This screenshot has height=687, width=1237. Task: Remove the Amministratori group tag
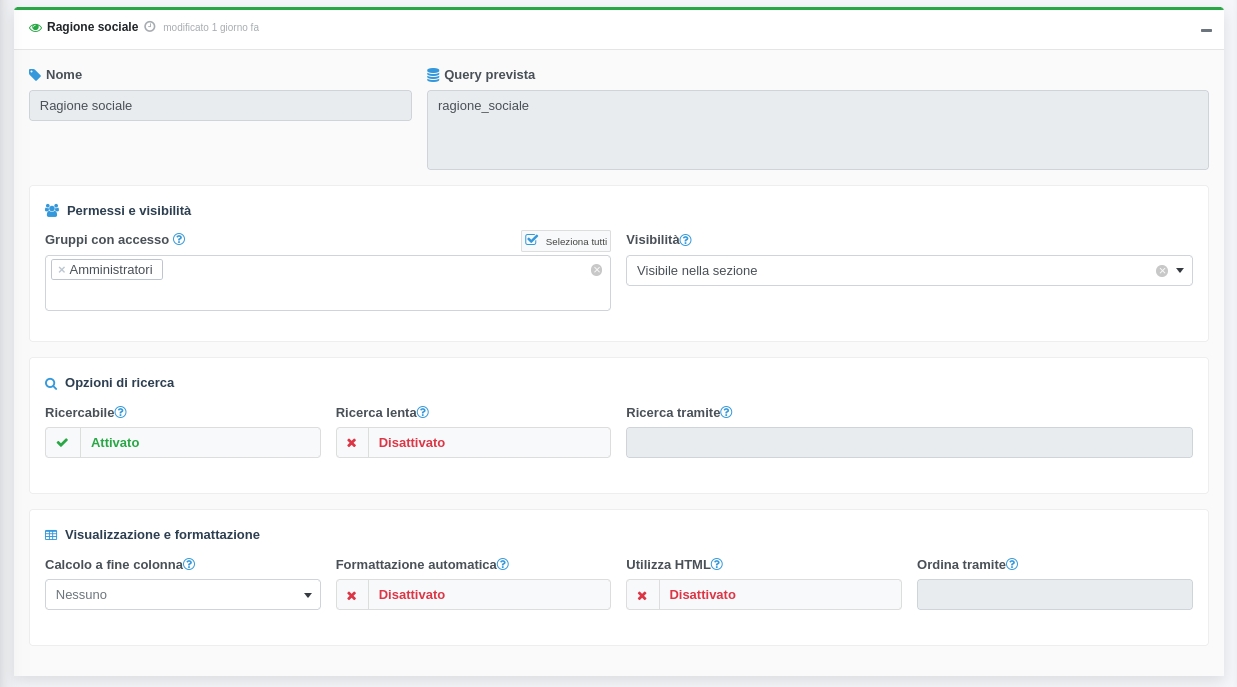[x=62, y=270]
